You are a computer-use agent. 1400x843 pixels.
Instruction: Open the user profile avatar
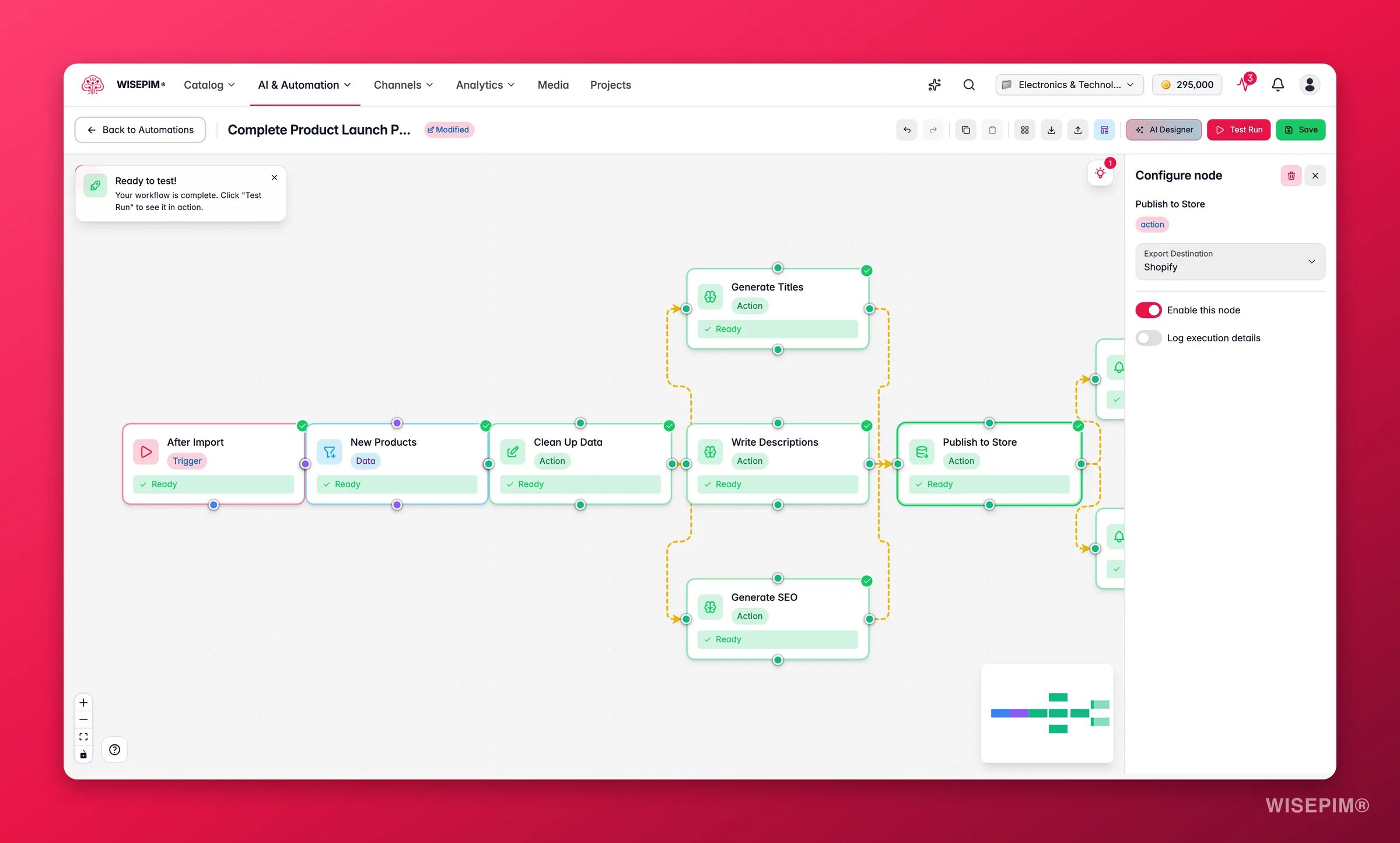click(x=1310, y=85)
